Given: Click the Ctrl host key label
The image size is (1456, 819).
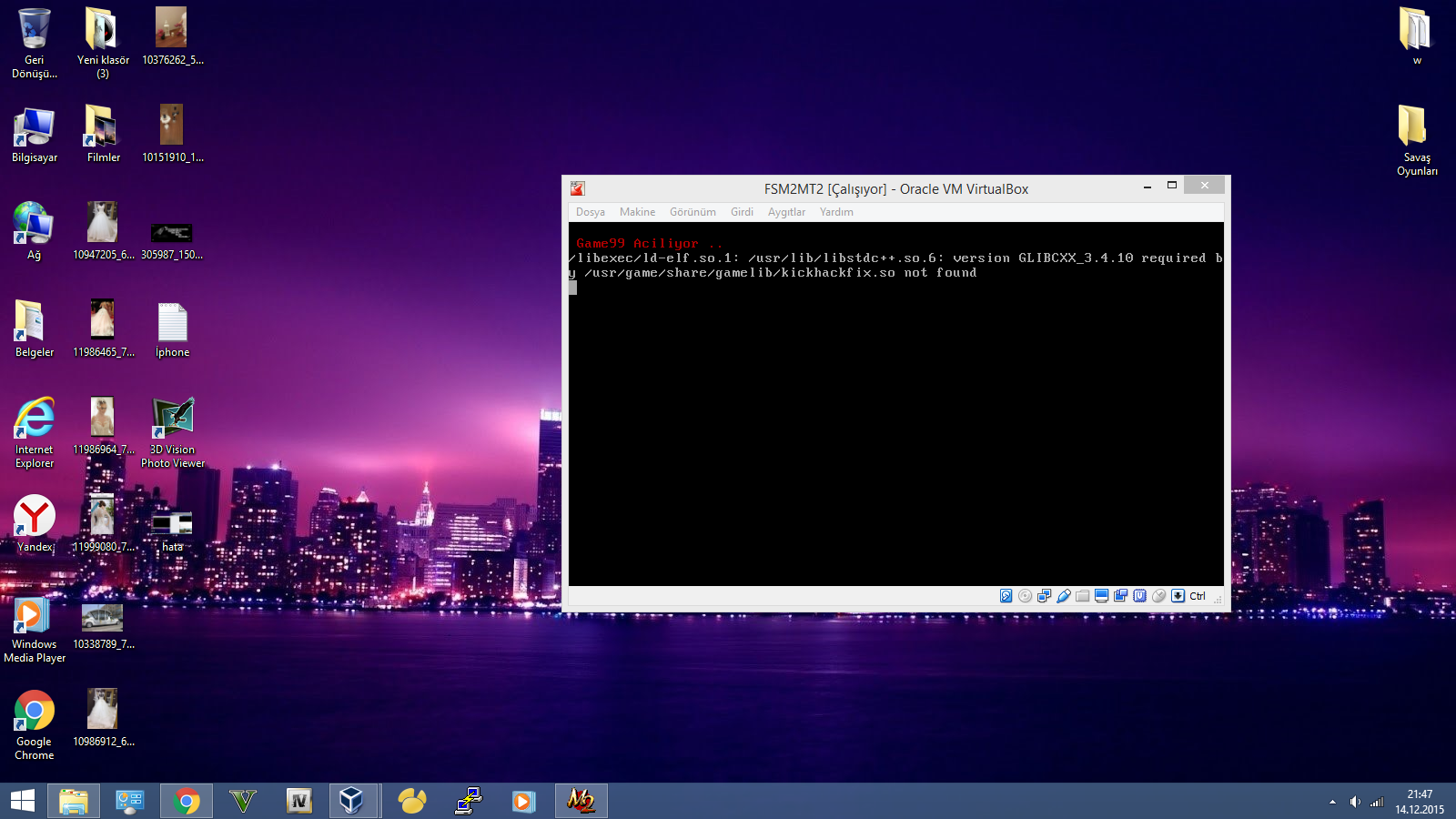Looking at the screenshot, I should tap(1198, 596).
